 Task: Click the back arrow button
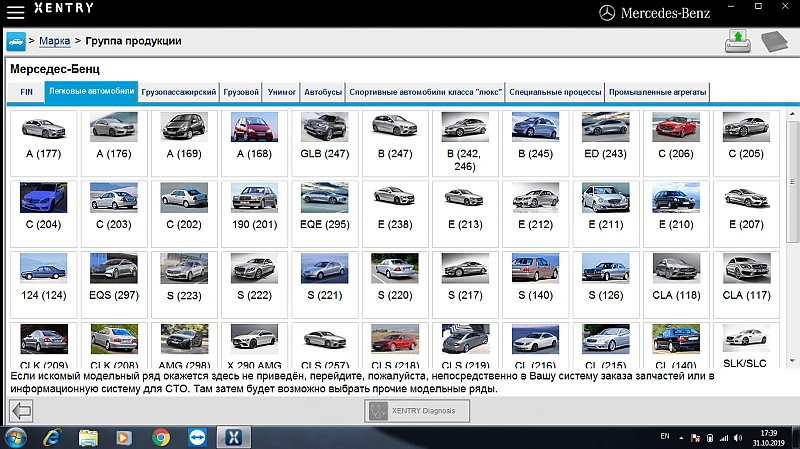(21, 411)
